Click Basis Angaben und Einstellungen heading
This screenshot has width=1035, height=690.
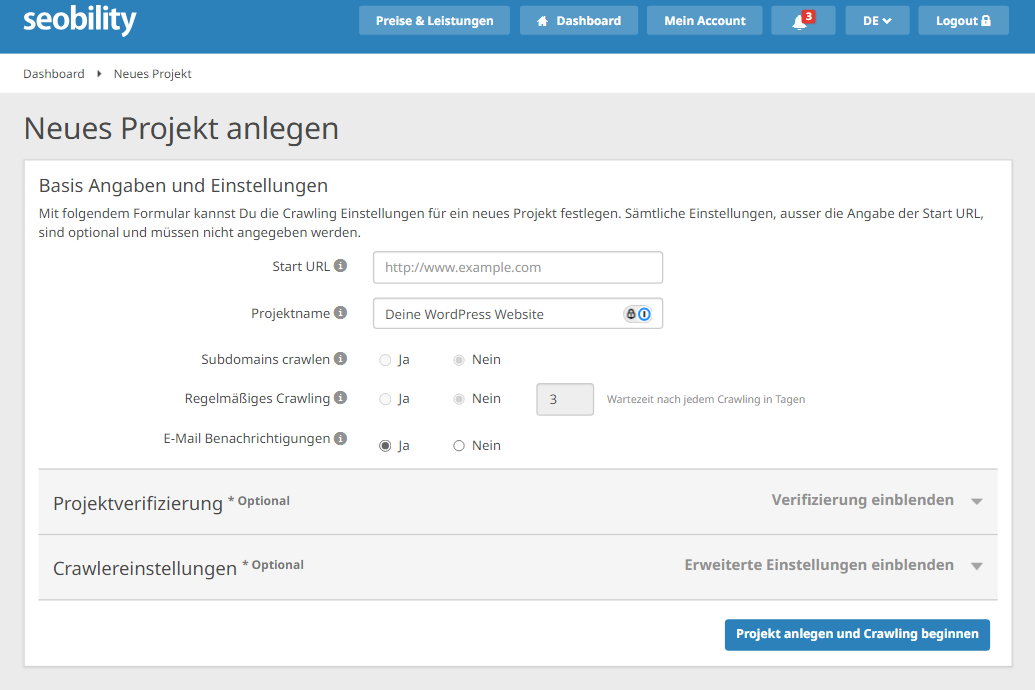pos(183,186)
